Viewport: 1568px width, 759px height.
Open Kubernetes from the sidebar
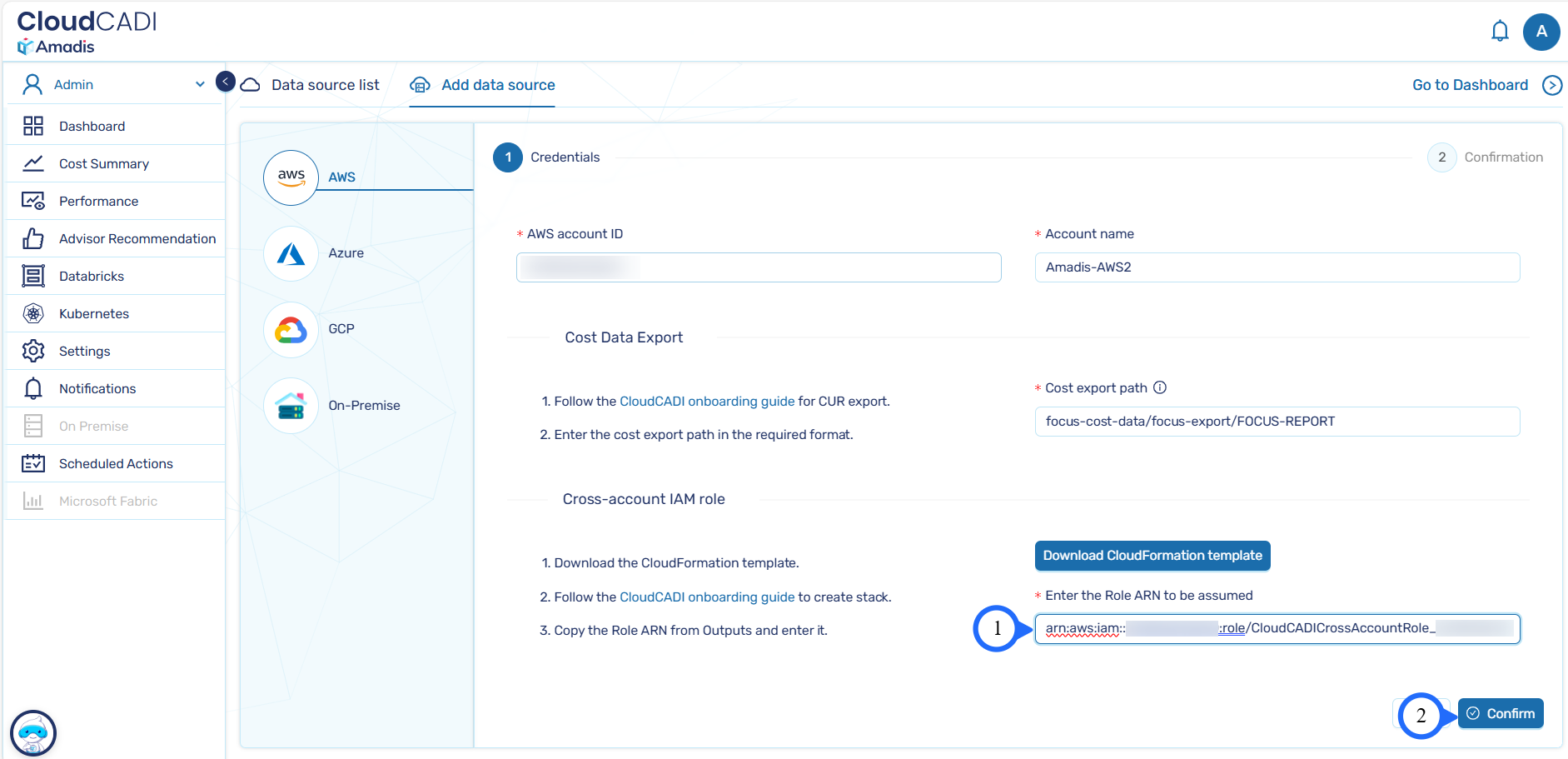94,313
